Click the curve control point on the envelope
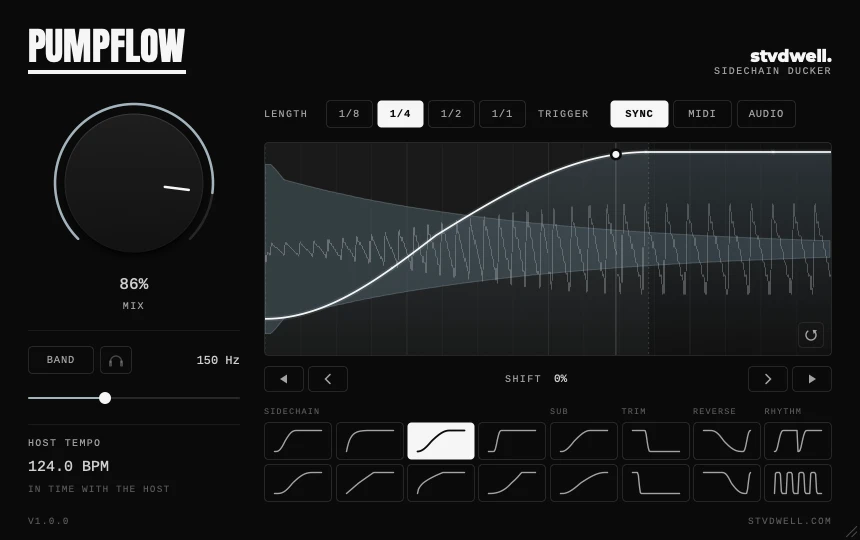 [615, 155]
